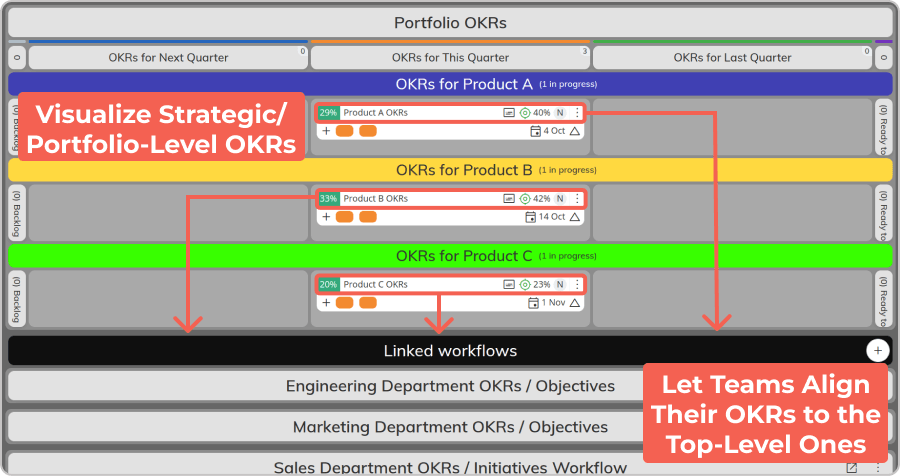Open the three-dot menu on Product A OKRs card

[577, 113]
